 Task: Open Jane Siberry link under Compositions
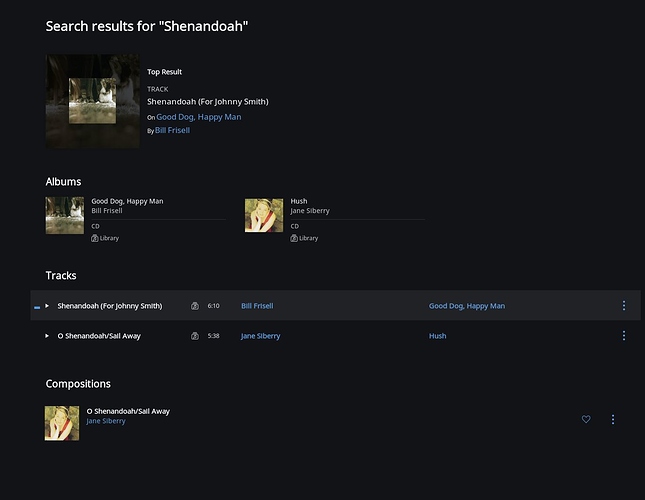[x=106, y=421]
